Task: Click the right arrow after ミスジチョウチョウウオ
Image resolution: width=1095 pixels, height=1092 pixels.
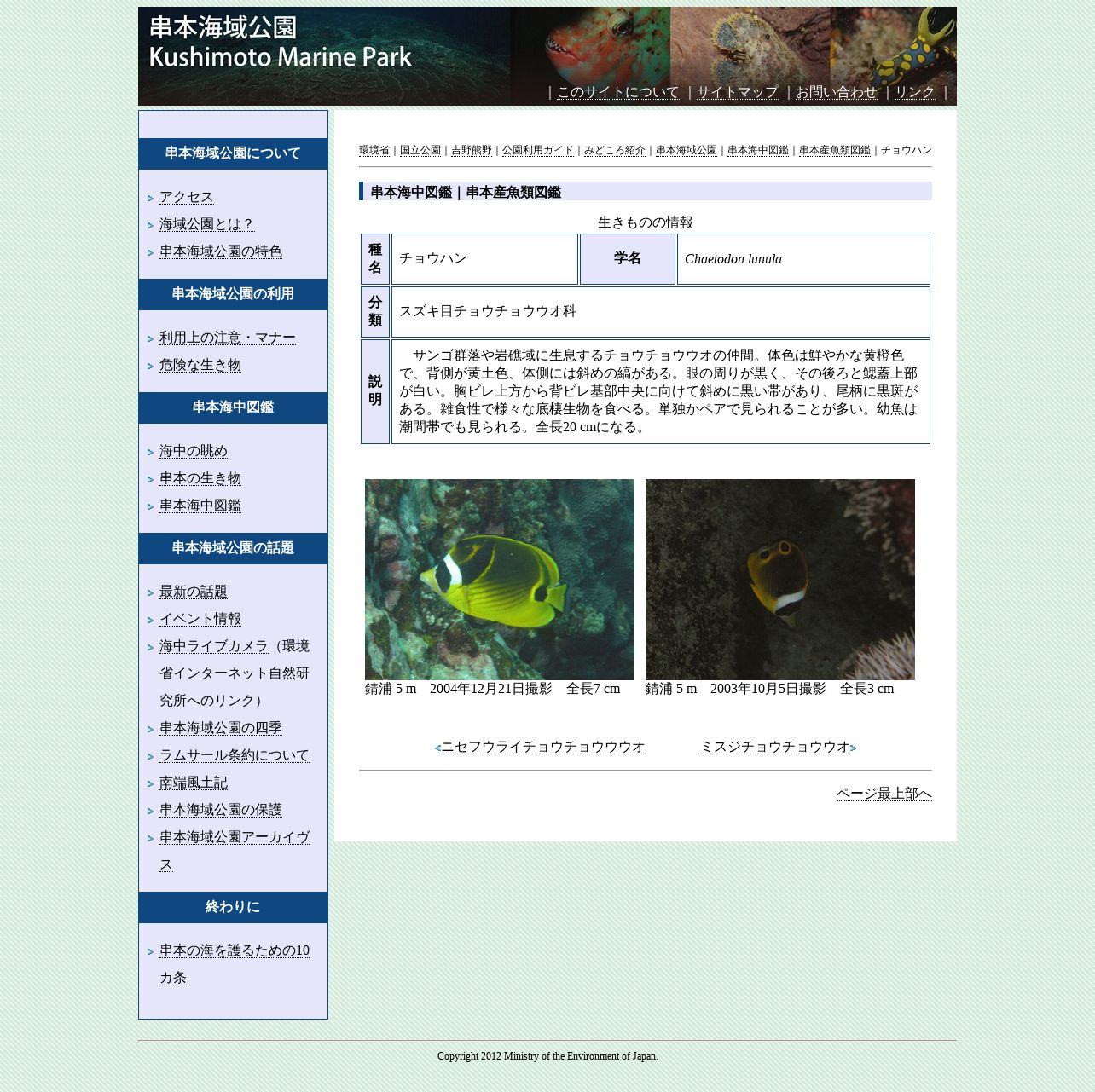Action: coord(854,748)
